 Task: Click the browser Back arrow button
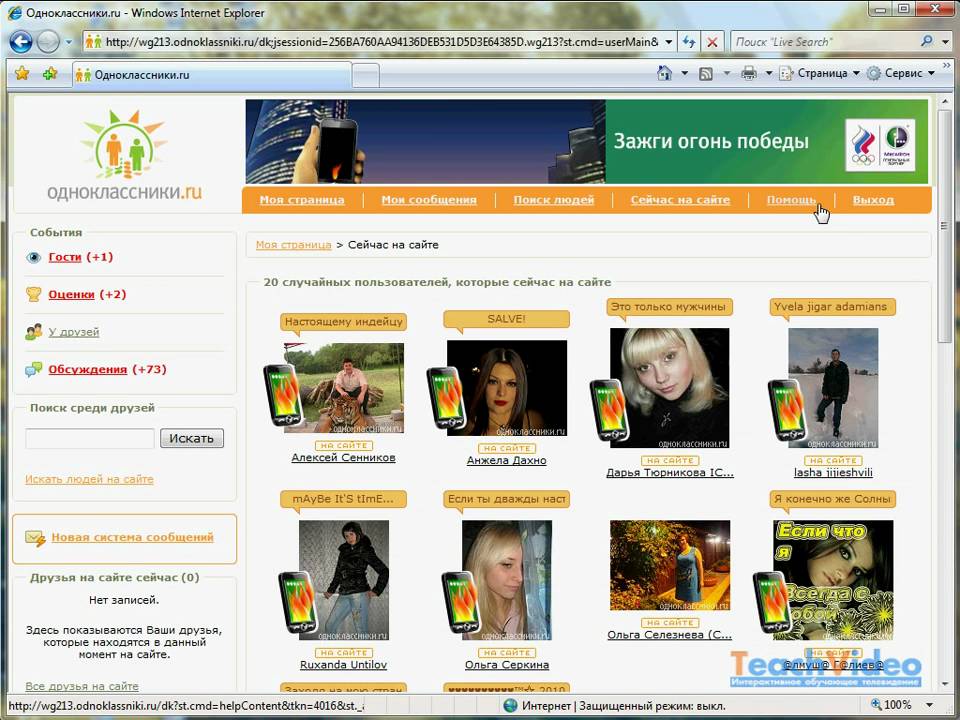[x=21, y=42]
